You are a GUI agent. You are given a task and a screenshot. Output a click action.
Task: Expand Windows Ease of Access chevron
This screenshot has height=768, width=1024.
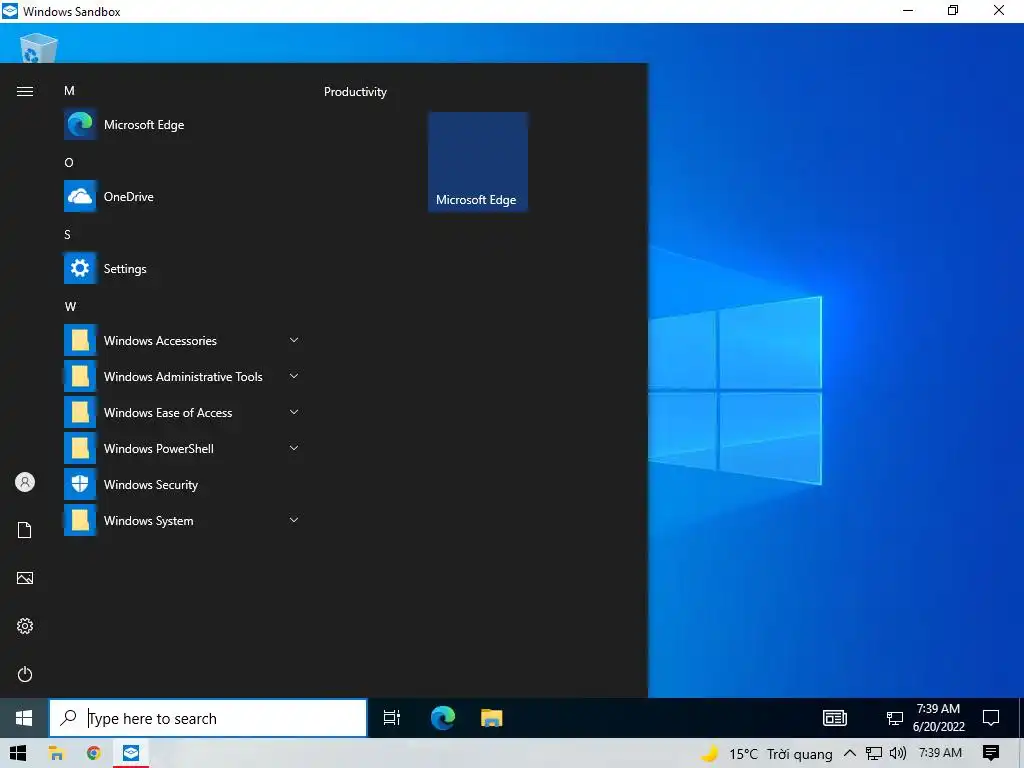click(x=294, y=412)
